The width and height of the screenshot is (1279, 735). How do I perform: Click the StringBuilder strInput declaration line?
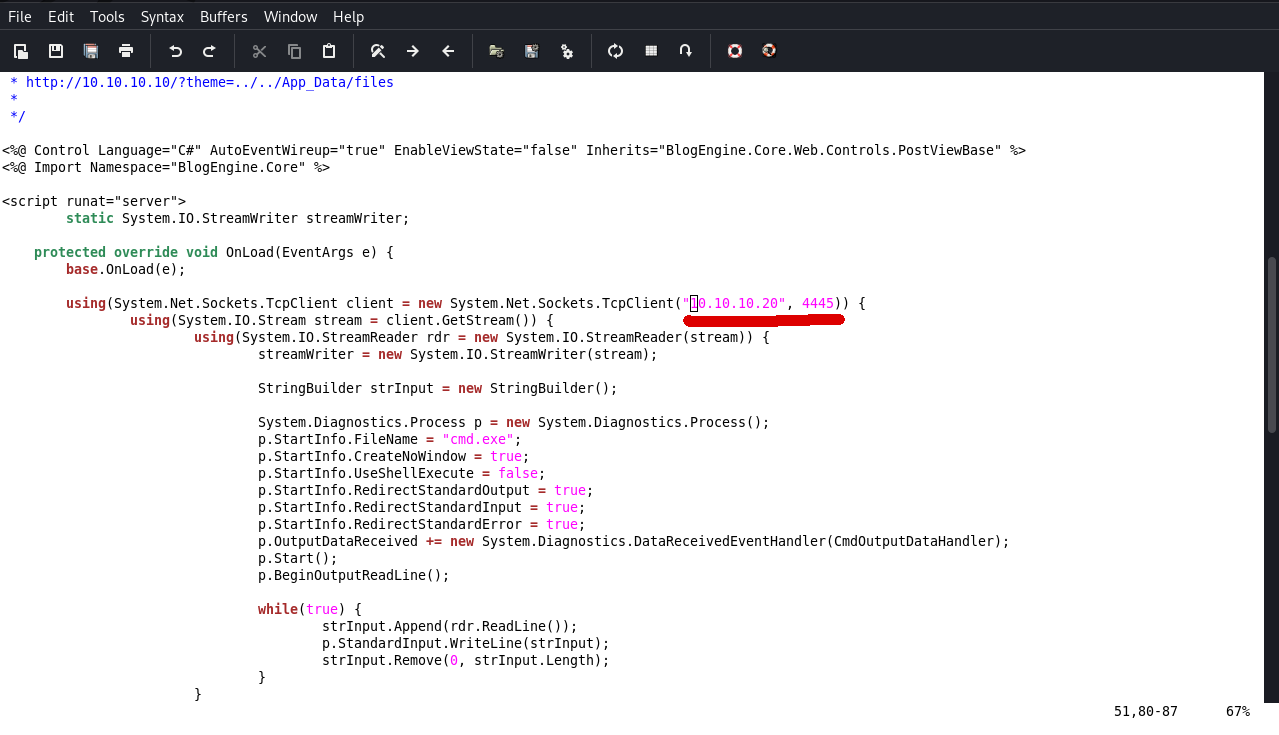coord(438,388)
